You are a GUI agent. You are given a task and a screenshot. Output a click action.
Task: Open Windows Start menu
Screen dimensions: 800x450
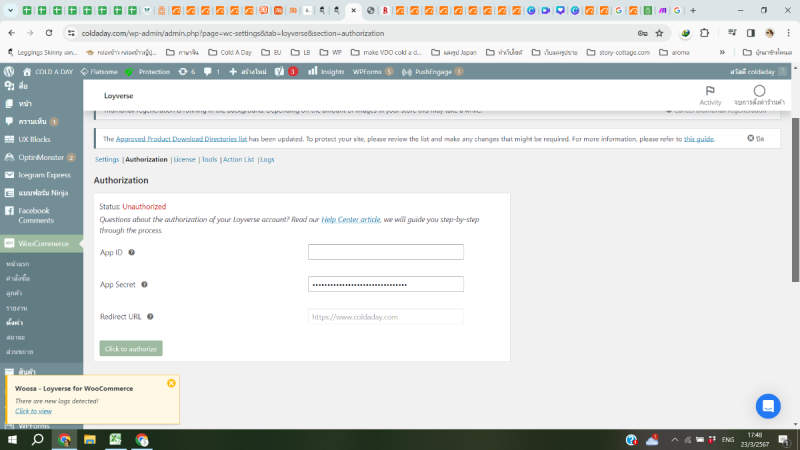point(12,439)
